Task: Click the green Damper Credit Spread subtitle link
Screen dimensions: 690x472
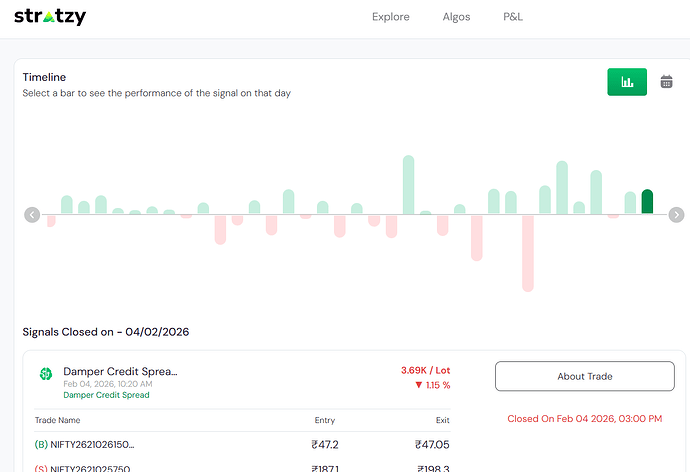Action: 106,395
